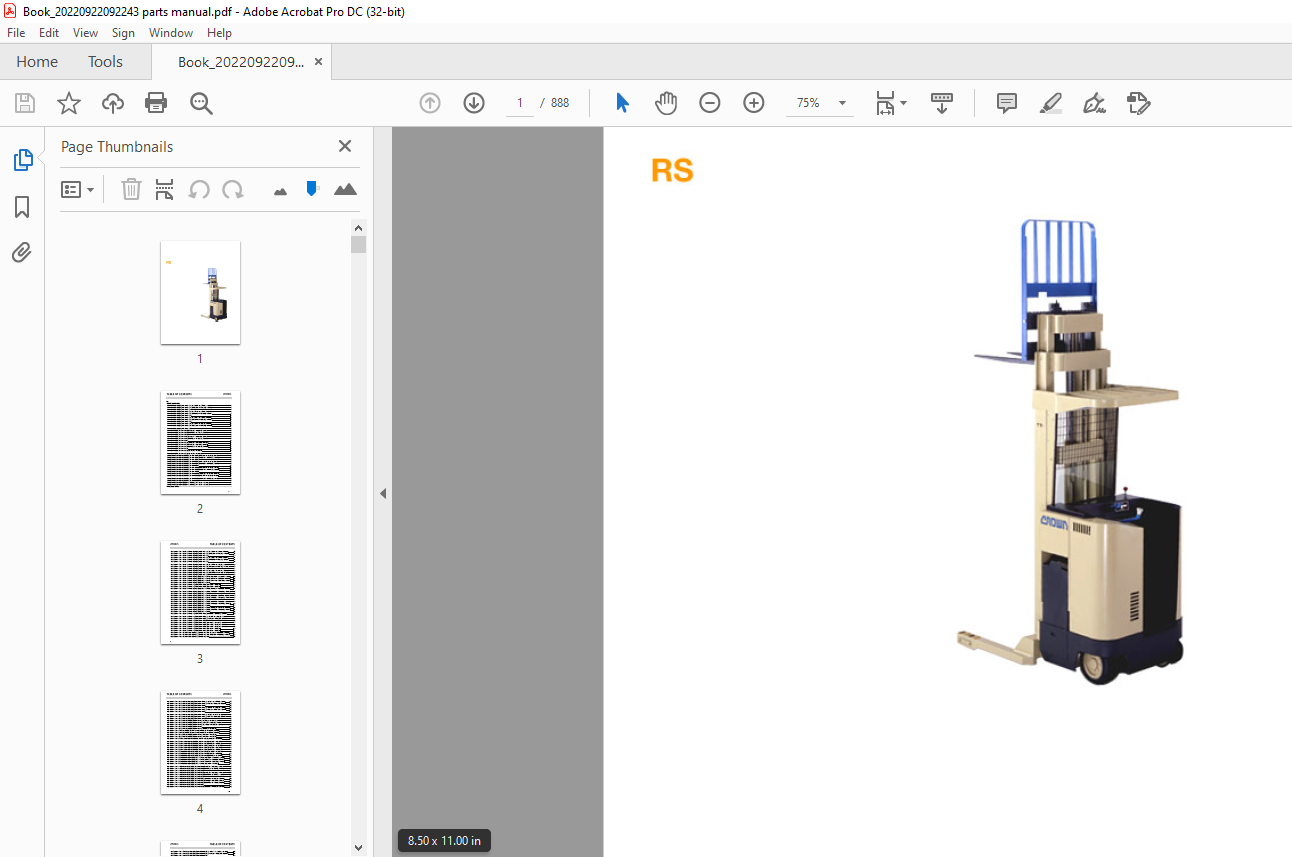This screenshot has height=857, width=1292.
Task: Select page 4 thumbnail
Action: 200,742
